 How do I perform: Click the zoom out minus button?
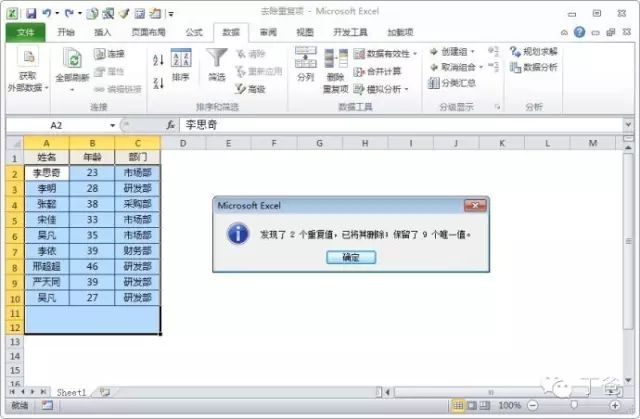coord(532,406)
